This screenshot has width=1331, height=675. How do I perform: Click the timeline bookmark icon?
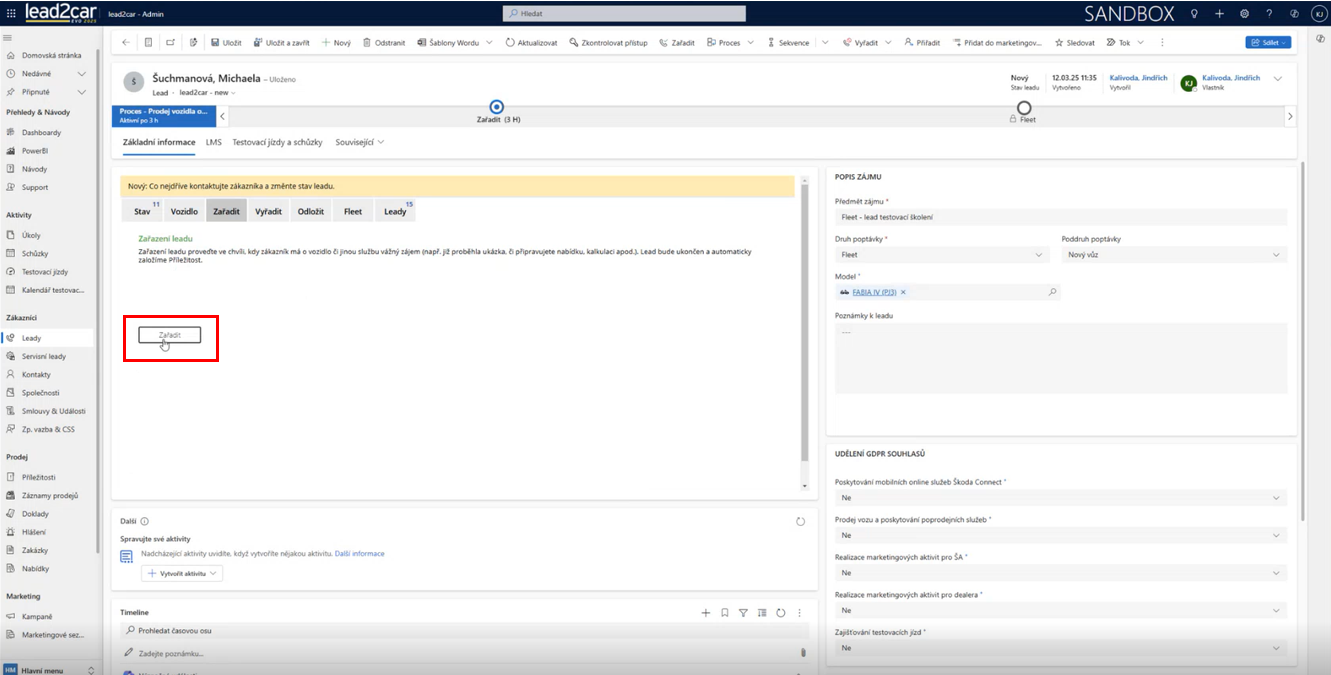tap(725, 613)
